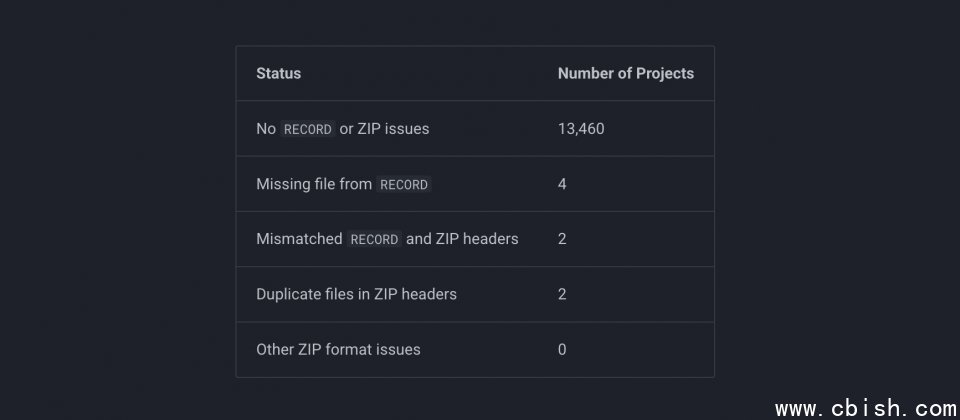This screenshot has width=960, height=420.
Task: Click the word Duplicate in fourth row
Action: 289,294
